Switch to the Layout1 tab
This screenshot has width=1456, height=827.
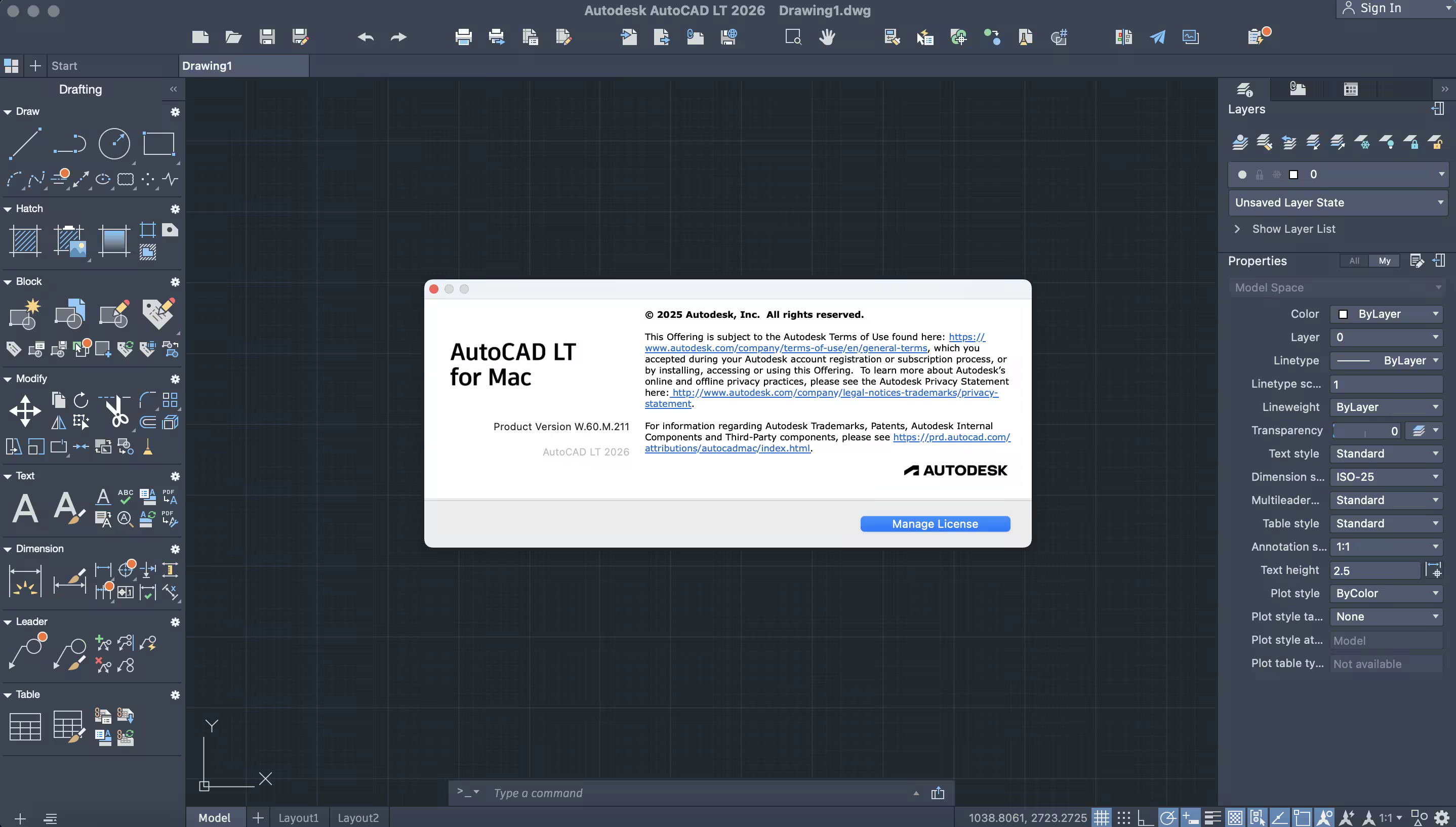pos(298,818)
